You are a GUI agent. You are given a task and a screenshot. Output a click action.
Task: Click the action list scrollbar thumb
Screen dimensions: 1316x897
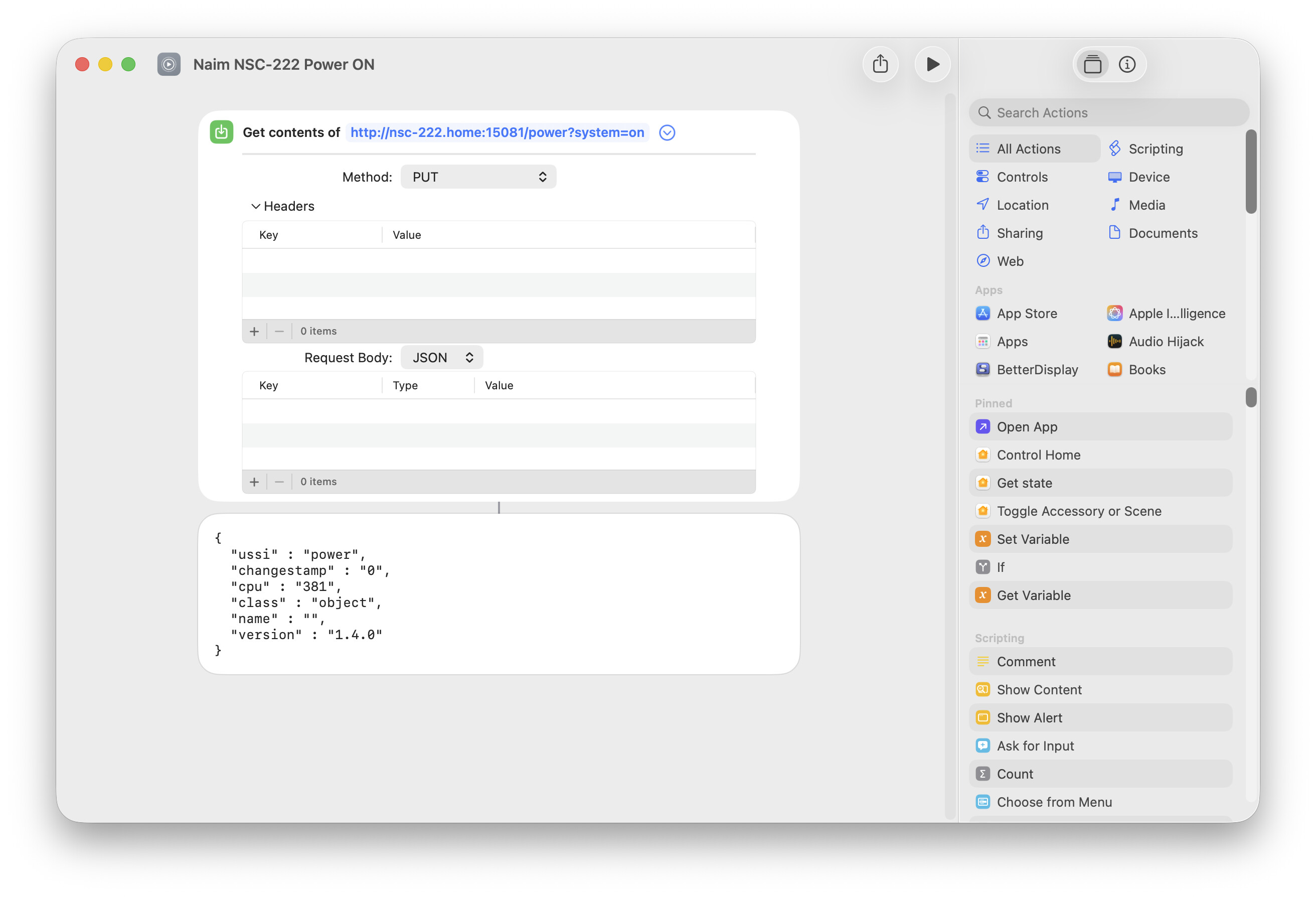(x=1251, y=397)
